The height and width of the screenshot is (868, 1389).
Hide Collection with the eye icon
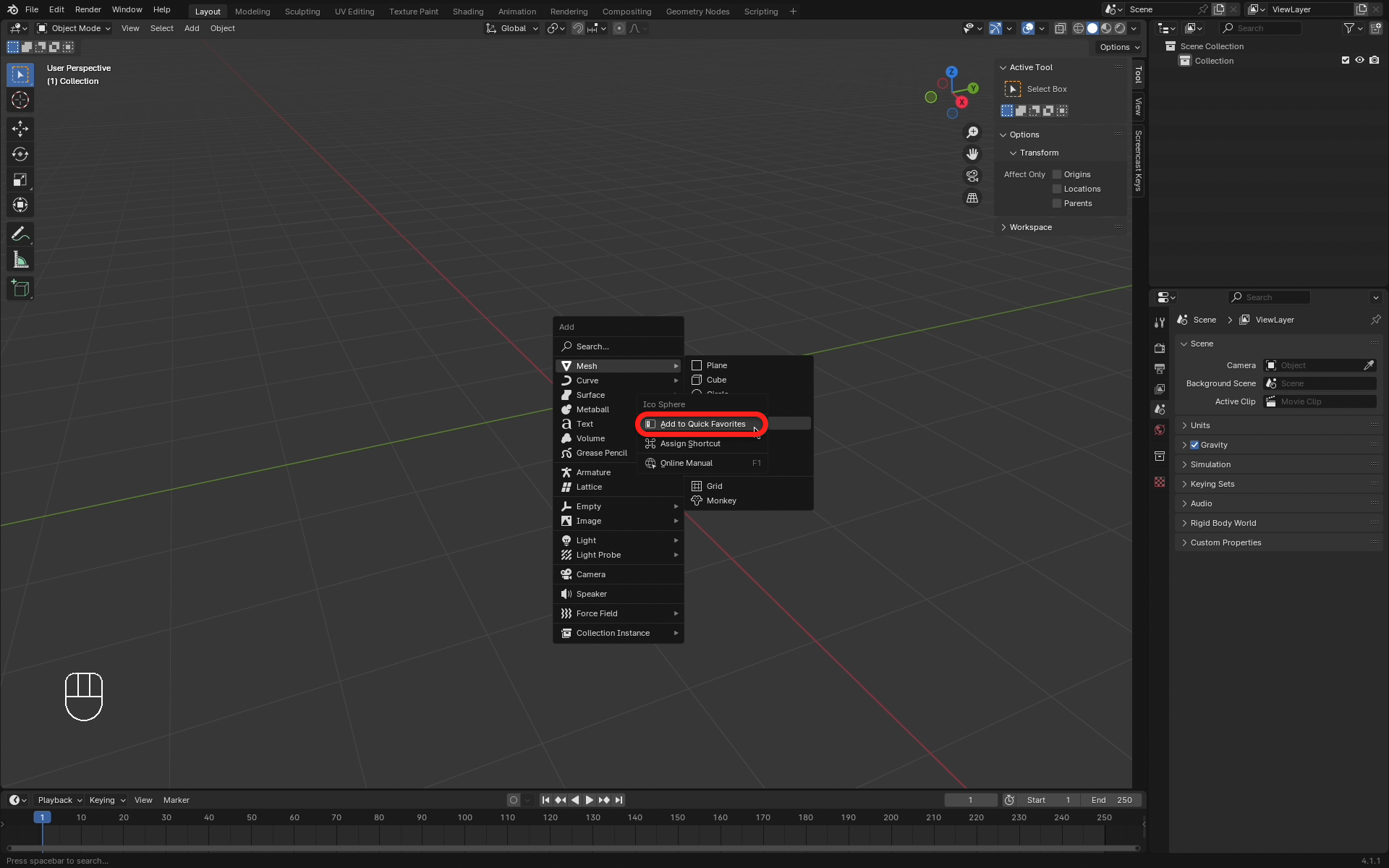(1359, 61)
